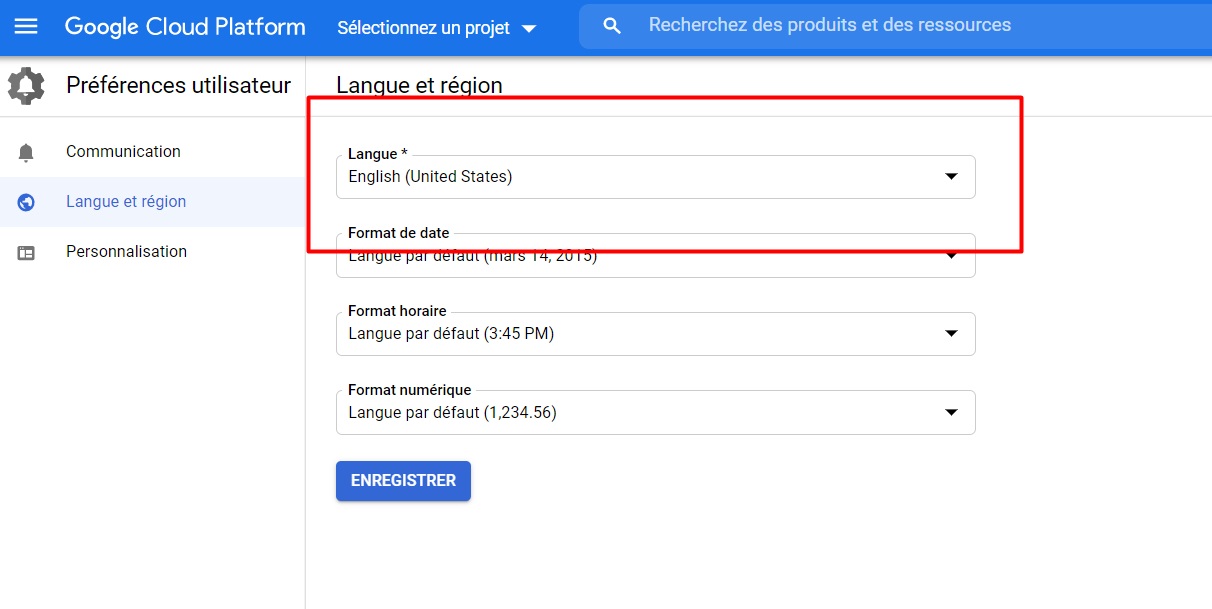Open the Personnalisation sidebar item
The height and width of the screenshot is (609, 1212).
[x=126, y=252]
